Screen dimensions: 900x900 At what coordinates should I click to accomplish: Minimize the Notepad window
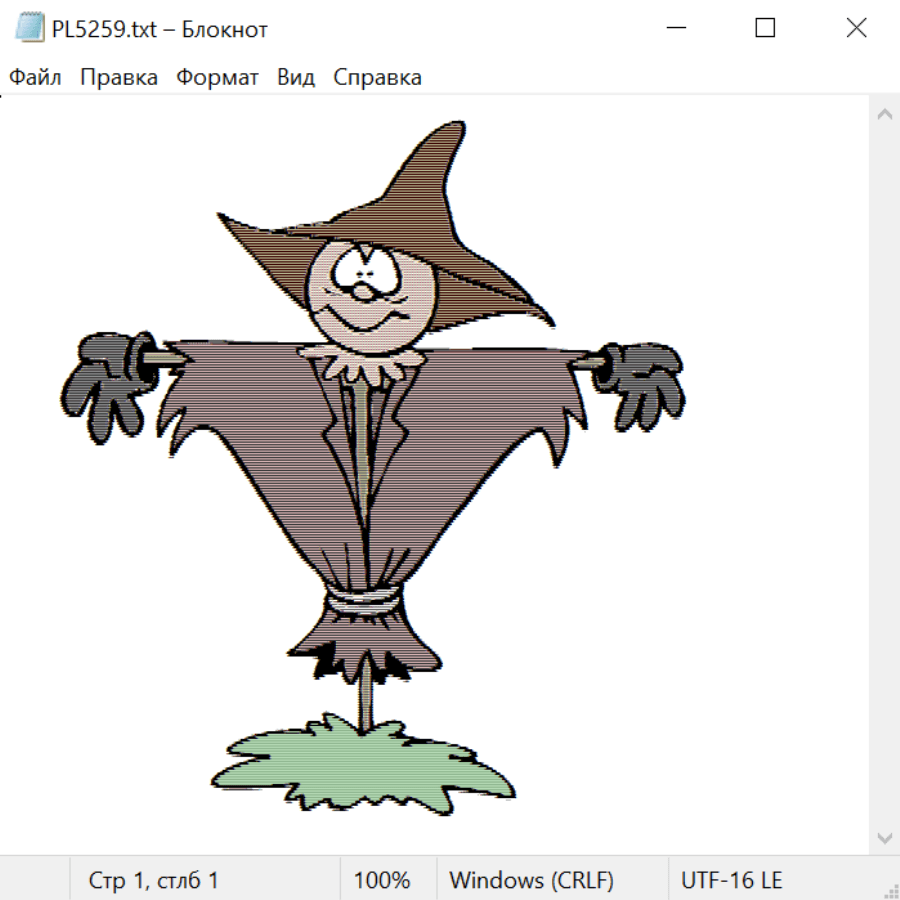pyautogui.click(x=675, y=29)
